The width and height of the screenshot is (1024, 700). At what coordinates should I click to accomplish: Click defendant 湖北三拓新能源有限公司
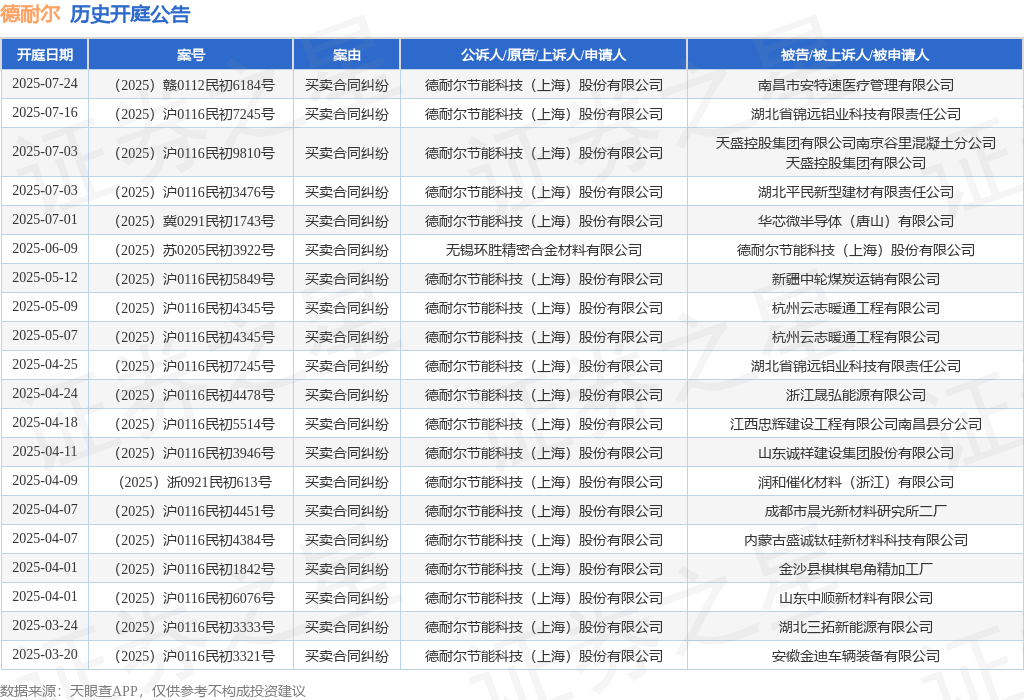[x=856, y=627]
